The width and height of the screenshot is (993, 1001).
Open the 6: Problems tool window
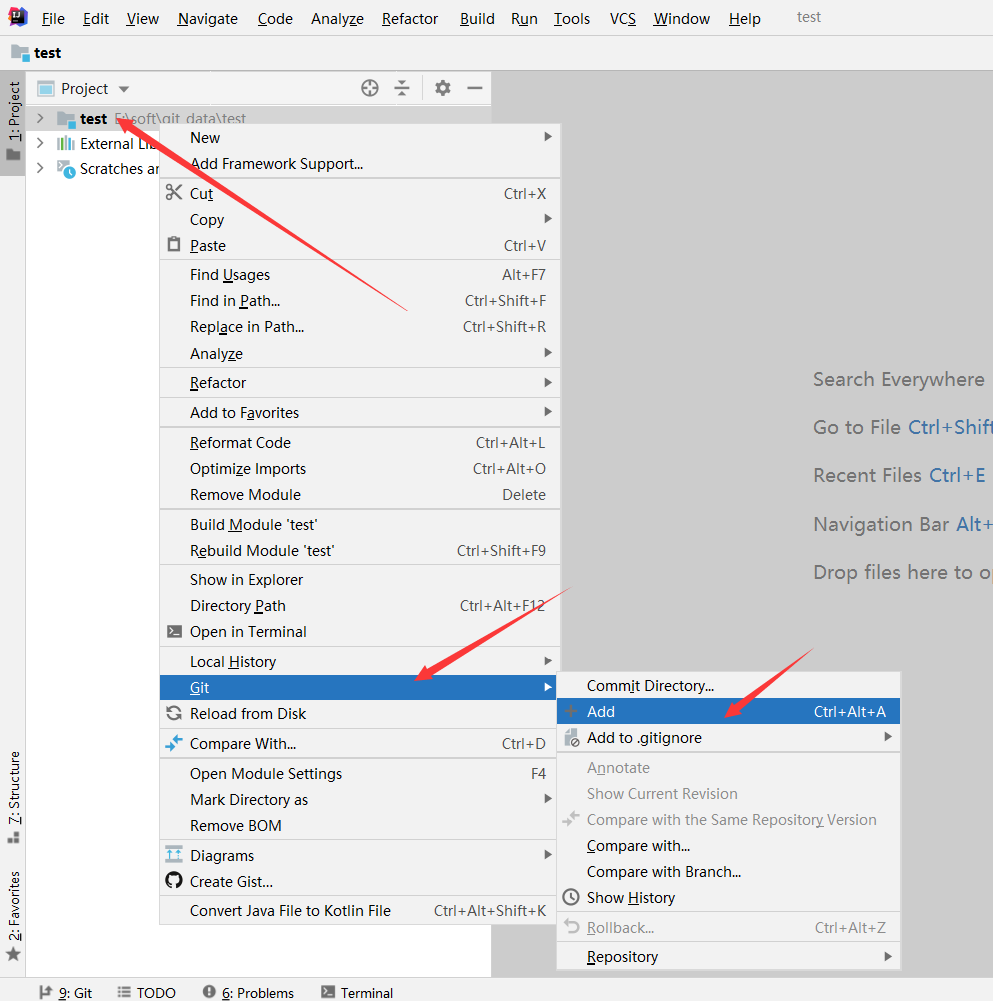[248, 992]
